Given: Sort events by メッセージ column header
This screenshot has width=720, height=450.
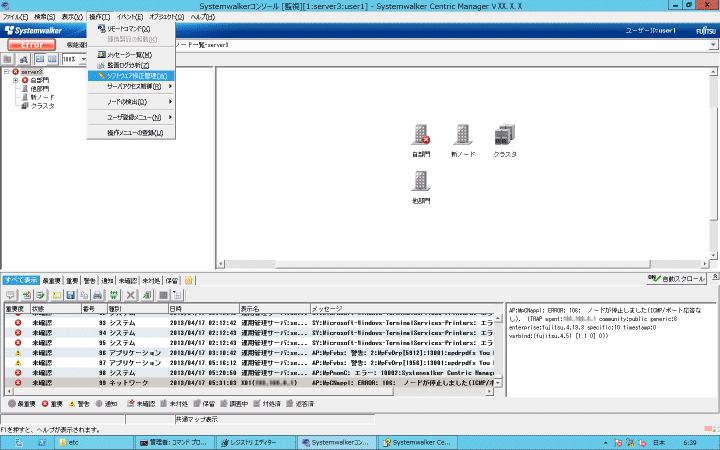Looking at the screenshot, I should (406, 309).
